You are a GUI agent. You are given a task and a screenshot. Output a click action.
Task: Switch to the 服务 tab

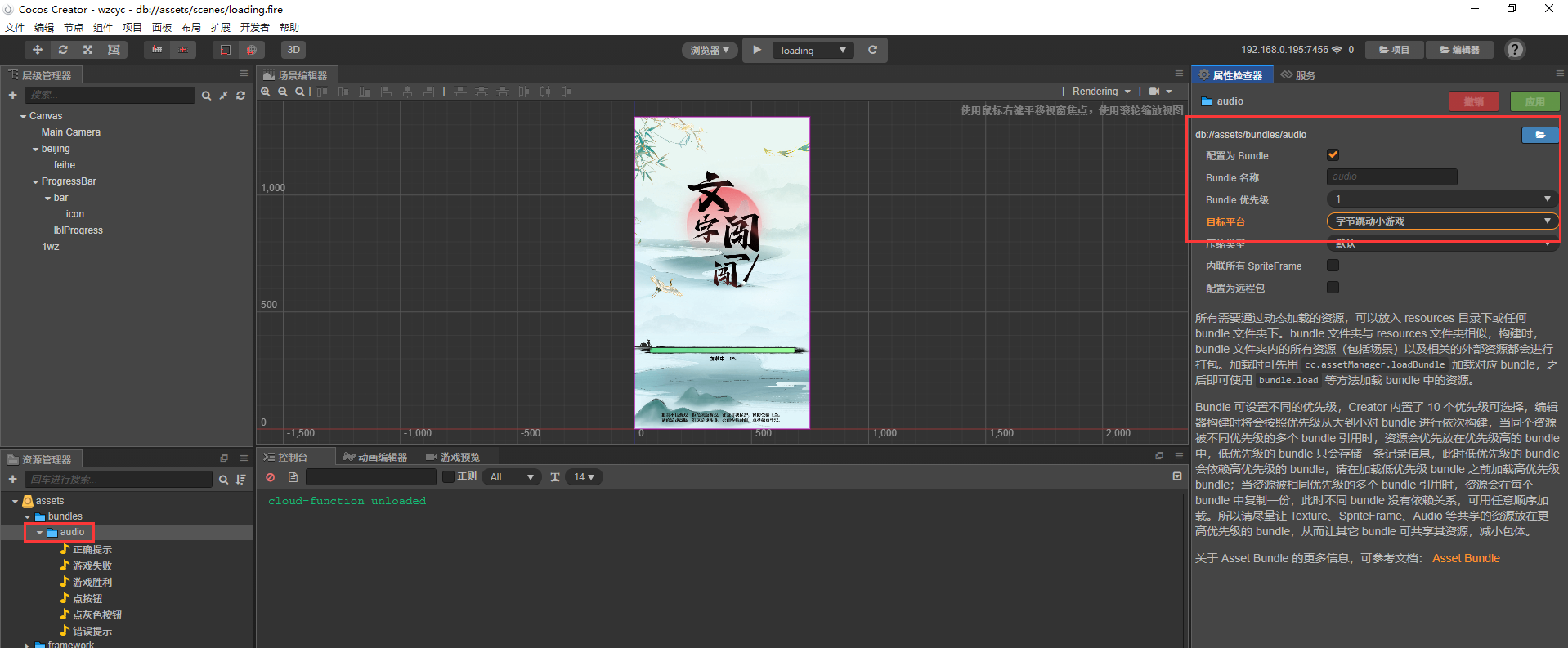(x=1298, y=75)
